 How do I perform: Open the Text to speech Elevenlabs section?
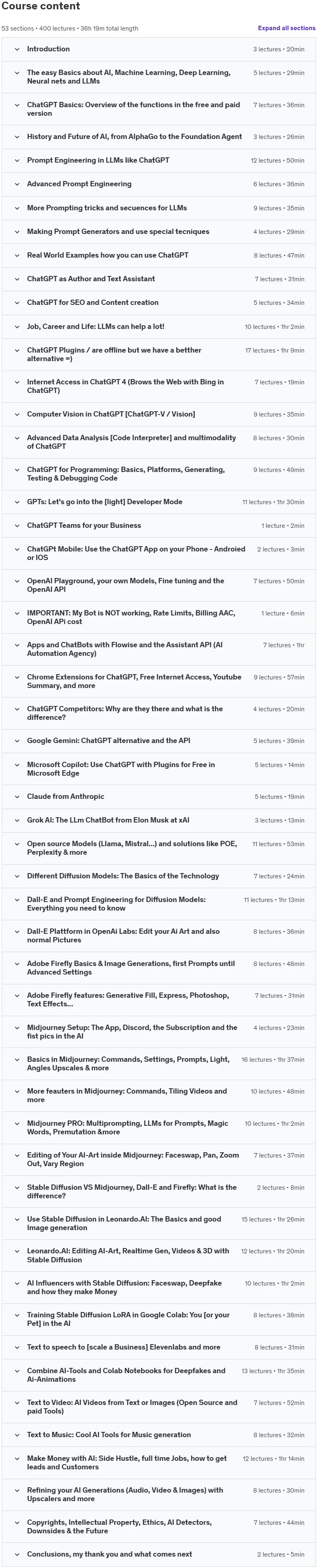[158, 1347]
